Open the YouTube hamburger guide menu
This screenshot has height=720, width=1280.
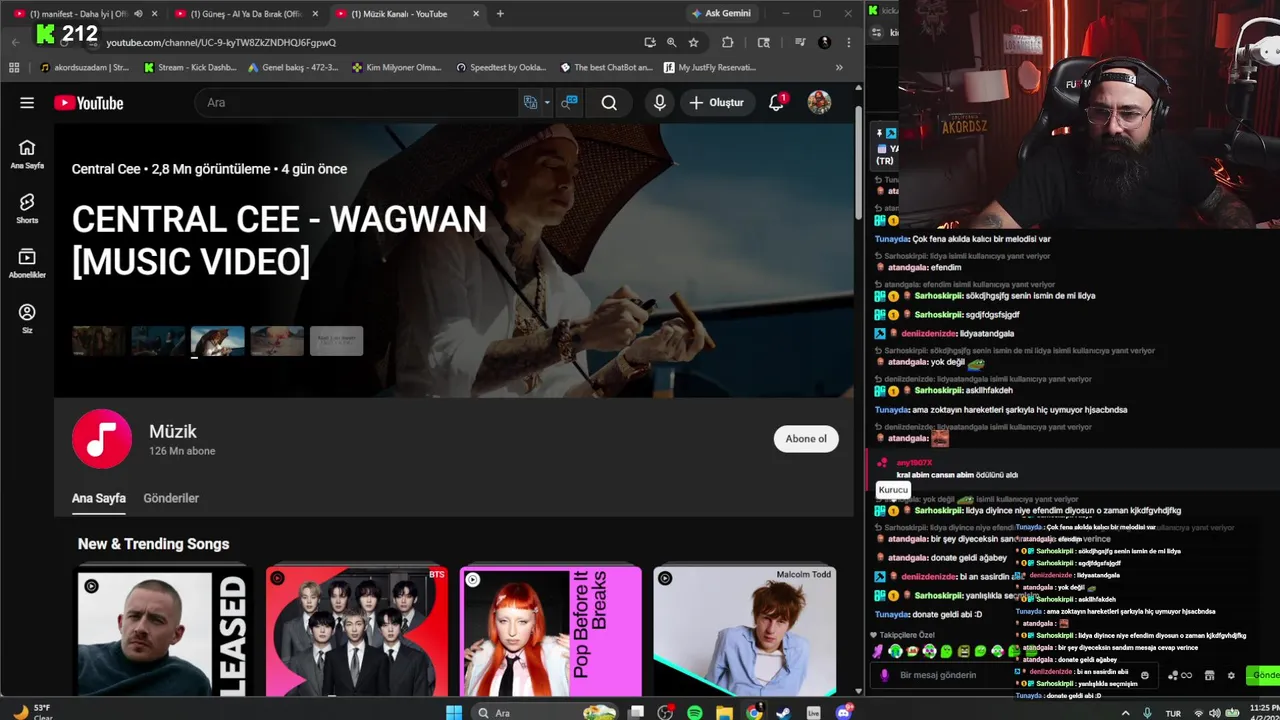tap(27, 103)
